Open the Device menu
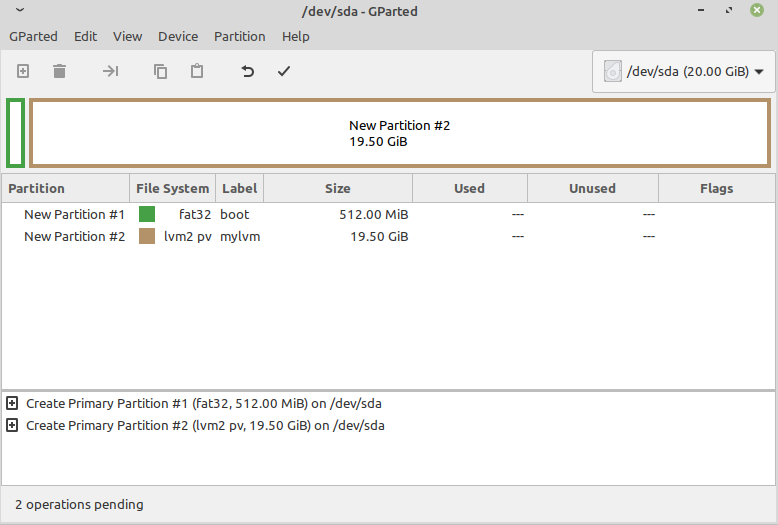Image resolution: width=778 pixels, height=525 pixels. pos(178,36)
